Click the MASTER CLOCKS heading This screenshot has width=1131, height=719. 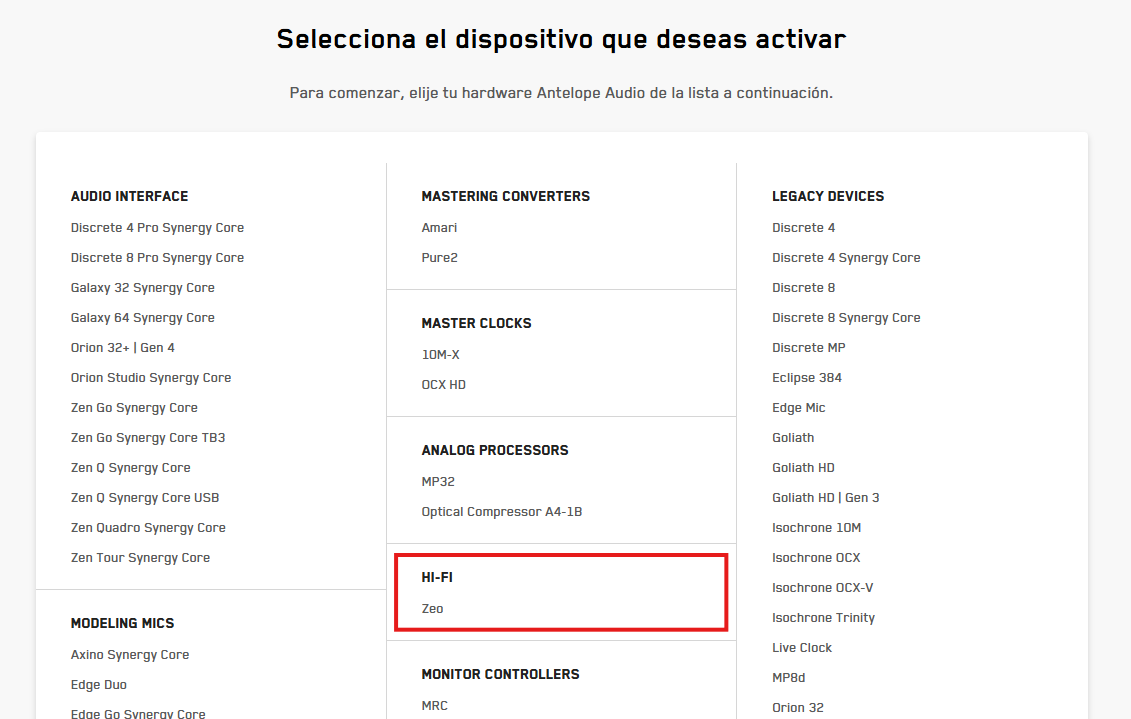pos(476,323)
